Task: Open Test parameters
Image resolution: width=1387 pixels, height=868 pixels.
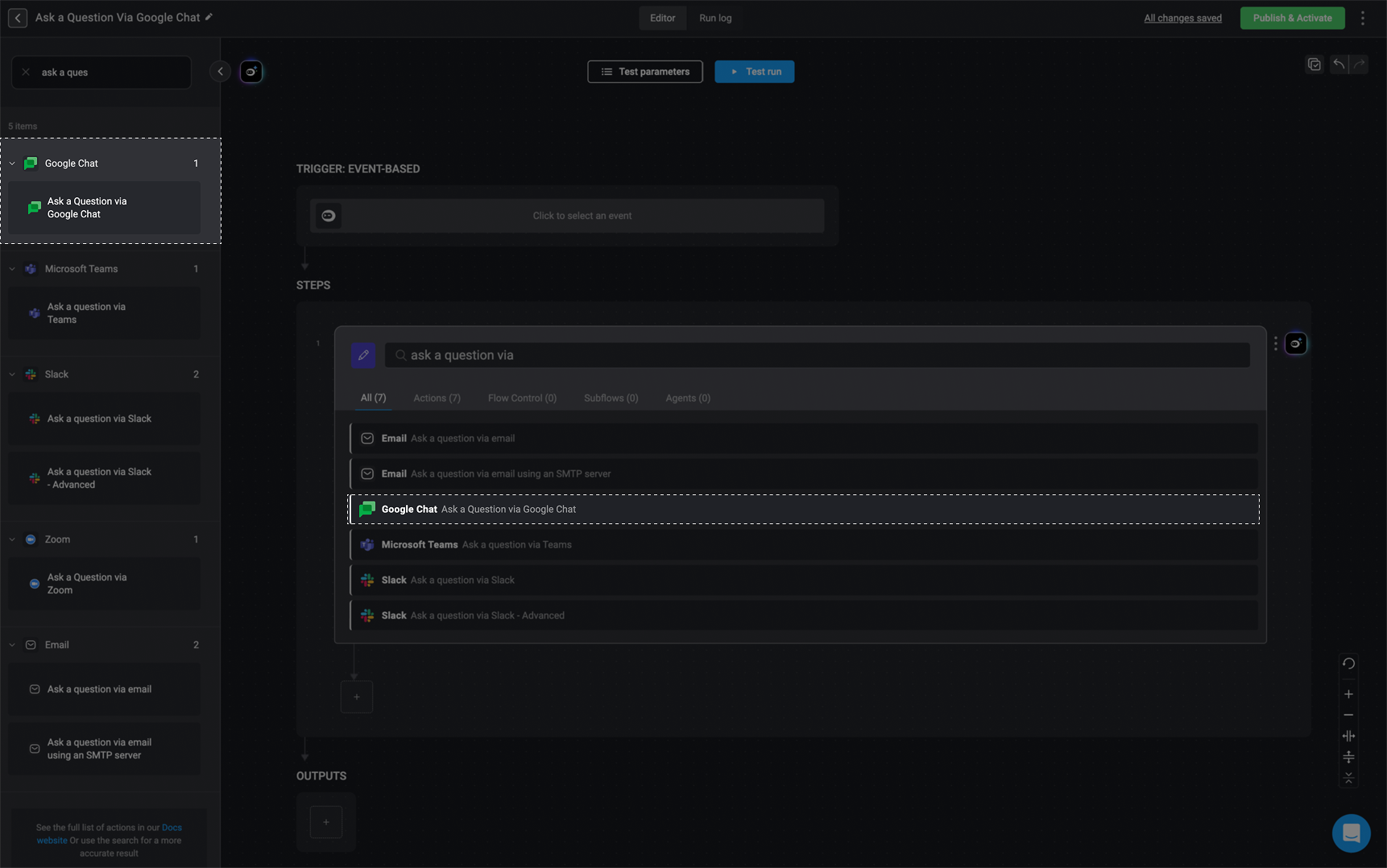Action: tap(645, 72)
